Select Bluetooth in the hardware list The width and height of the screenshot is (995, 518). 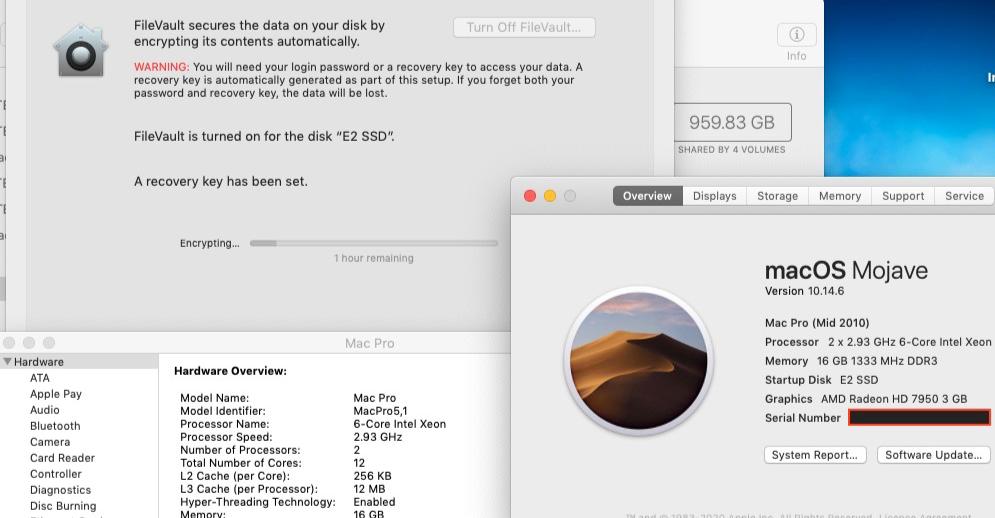point(55,426)
